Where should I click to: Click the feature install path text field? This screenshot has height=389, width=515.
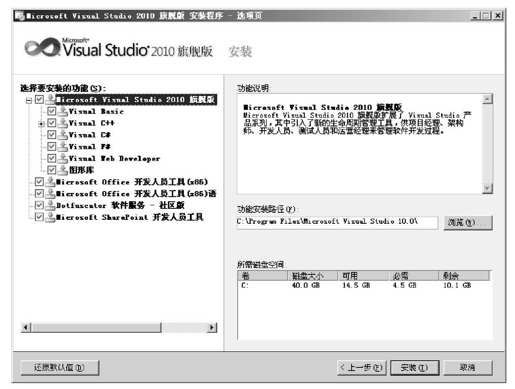(337, 222)
